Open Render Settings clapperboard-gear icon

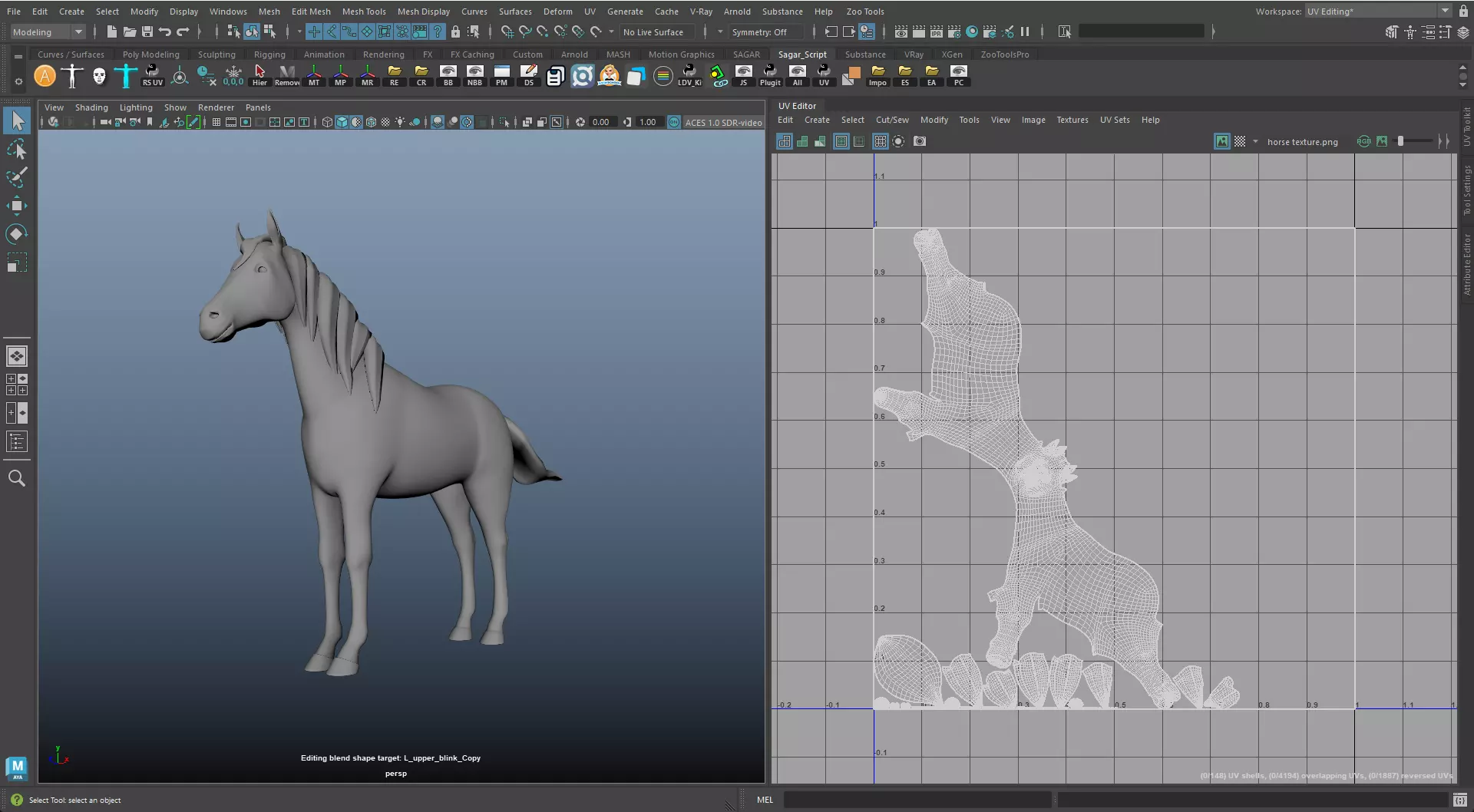(x=954, y=31)
